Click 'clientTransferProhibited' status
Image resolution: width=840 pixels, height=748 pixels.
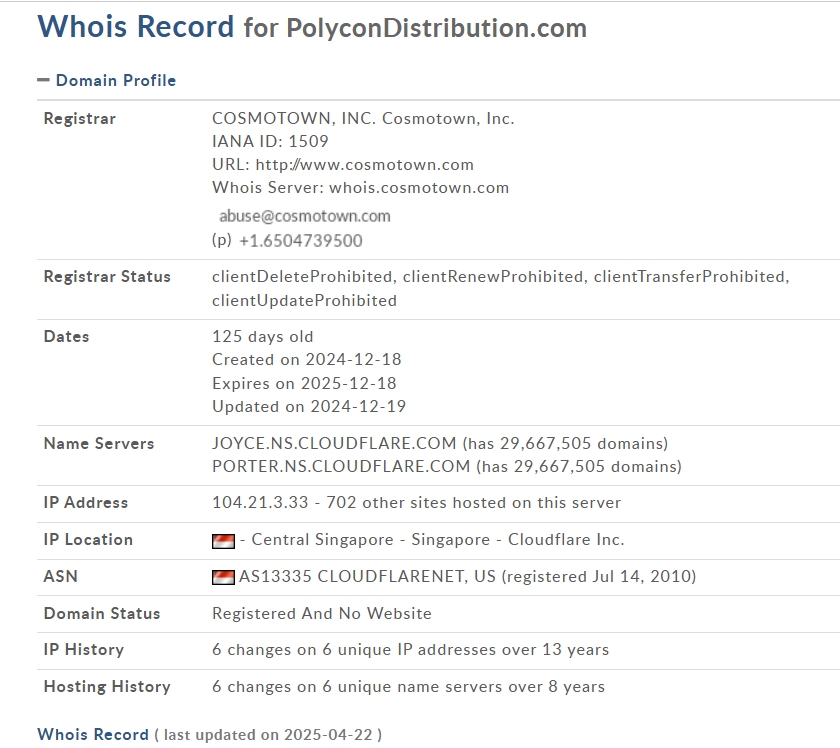pyautogui.click(x=689, y=276)
